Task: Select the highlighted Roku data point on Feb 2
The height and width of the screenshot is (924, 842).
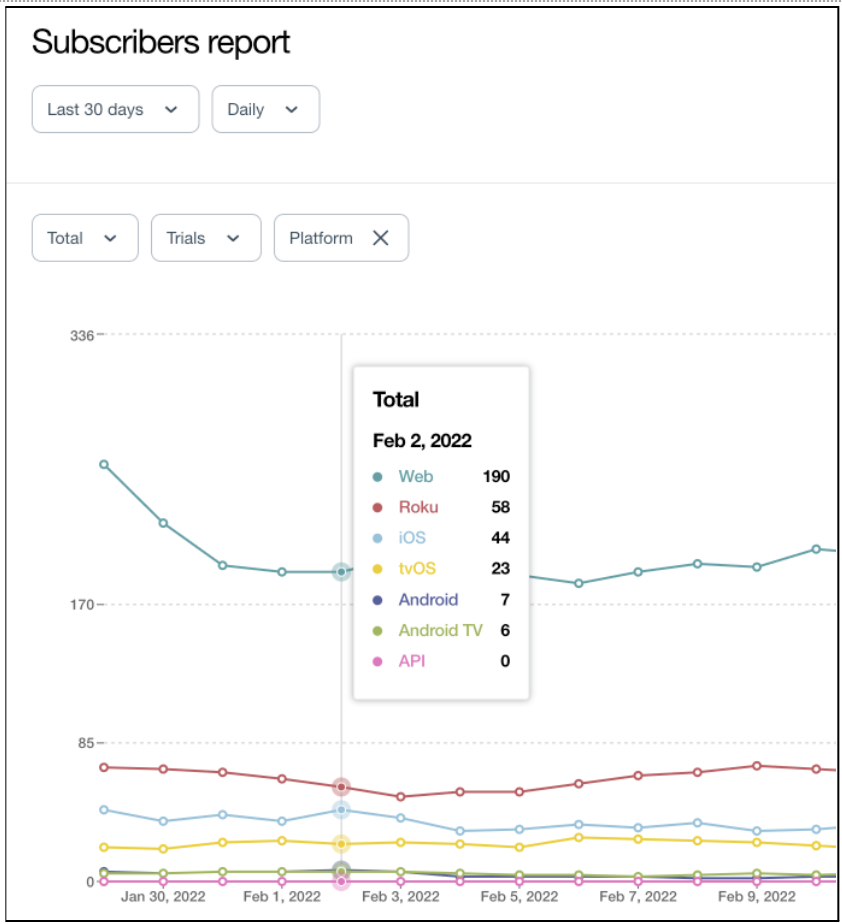Action: click(341, 787)
